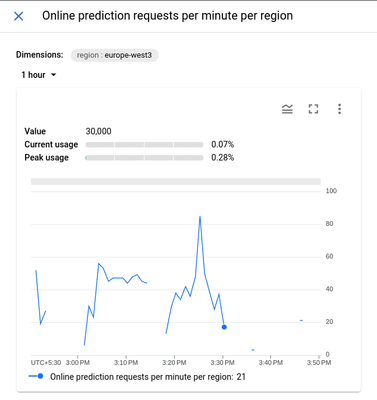This screenshot has height=400, width=377.
Task: Click the dropdown arrow beside 1 hour
Action: click(53, 75)
